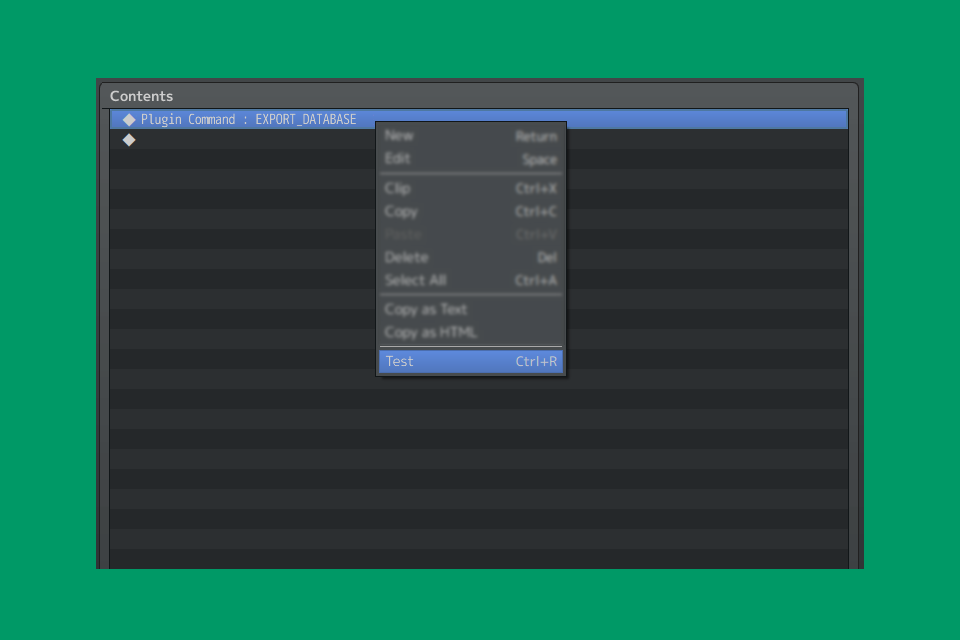This screenshot has height=640, width=960.
Task: Select Edit in the context menu
Action: pos(470,159)
